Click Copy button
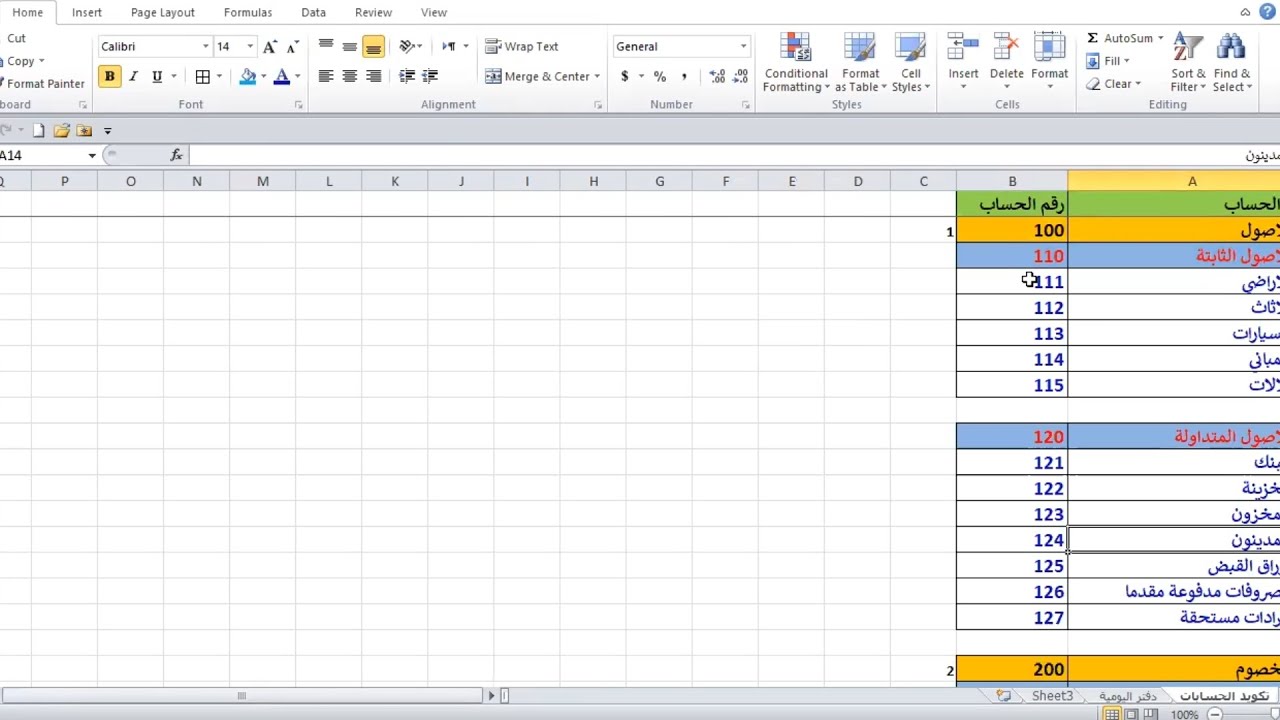Screen dimensions: 1280x720 tap(21, 61)
